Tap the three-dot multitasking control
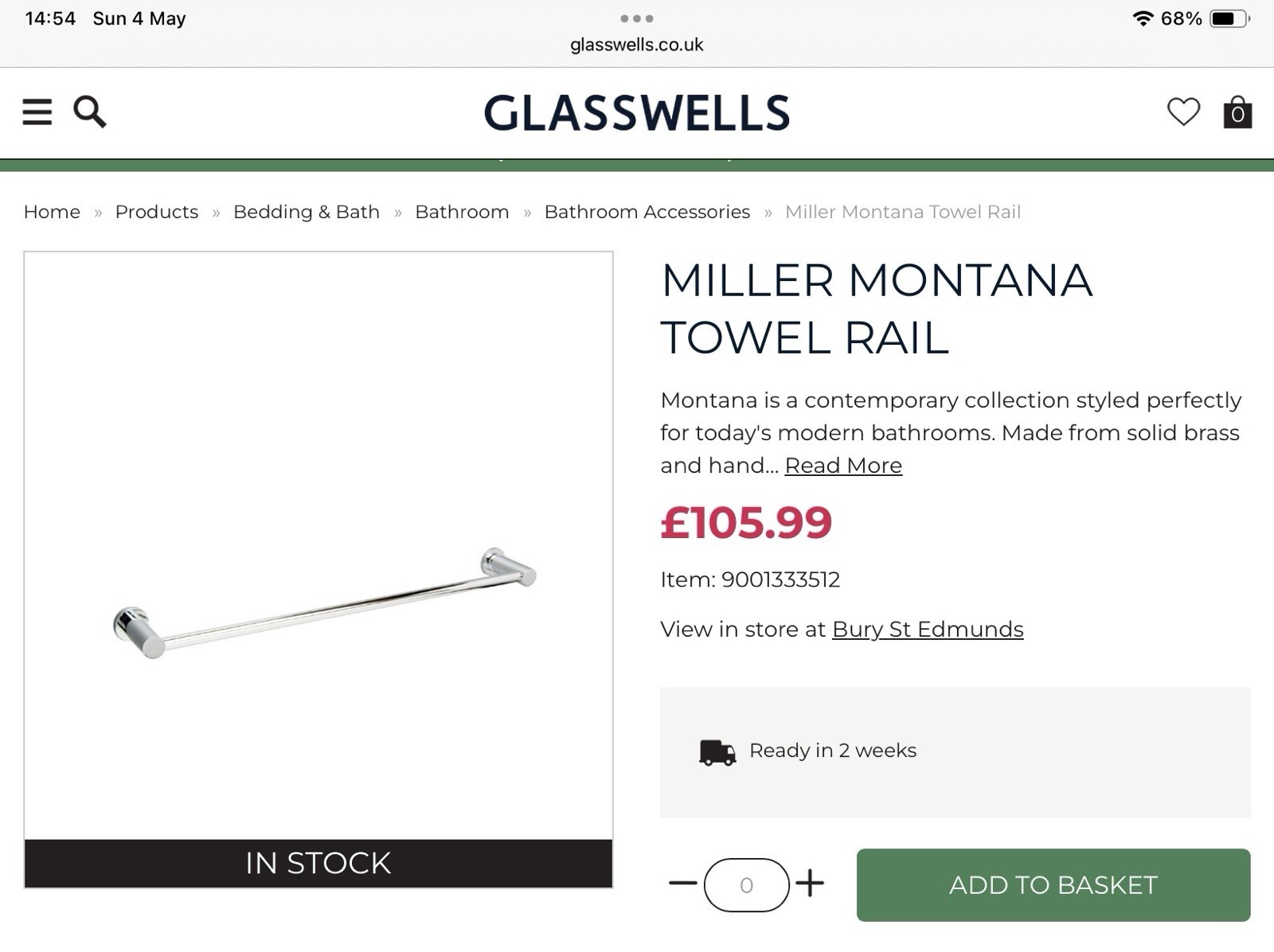 pyautogui.click(x=637, y=18)
